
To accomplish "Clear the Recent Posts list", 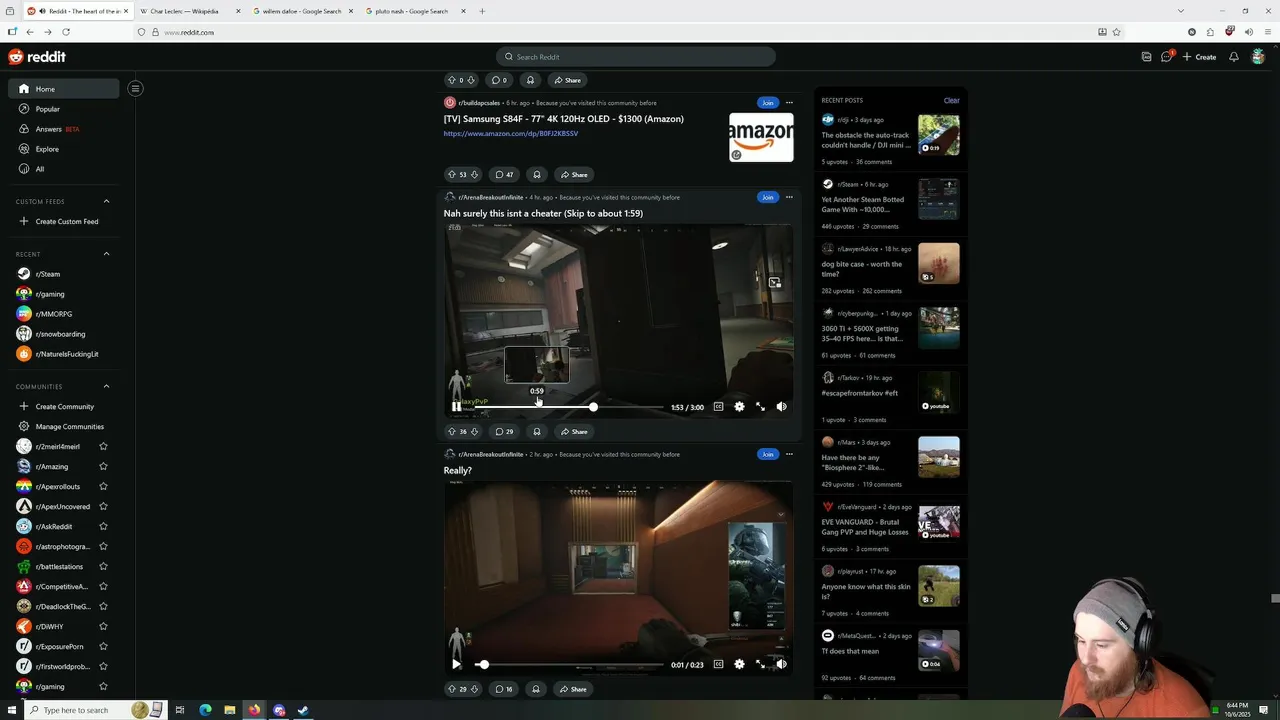I will (951, 100).
